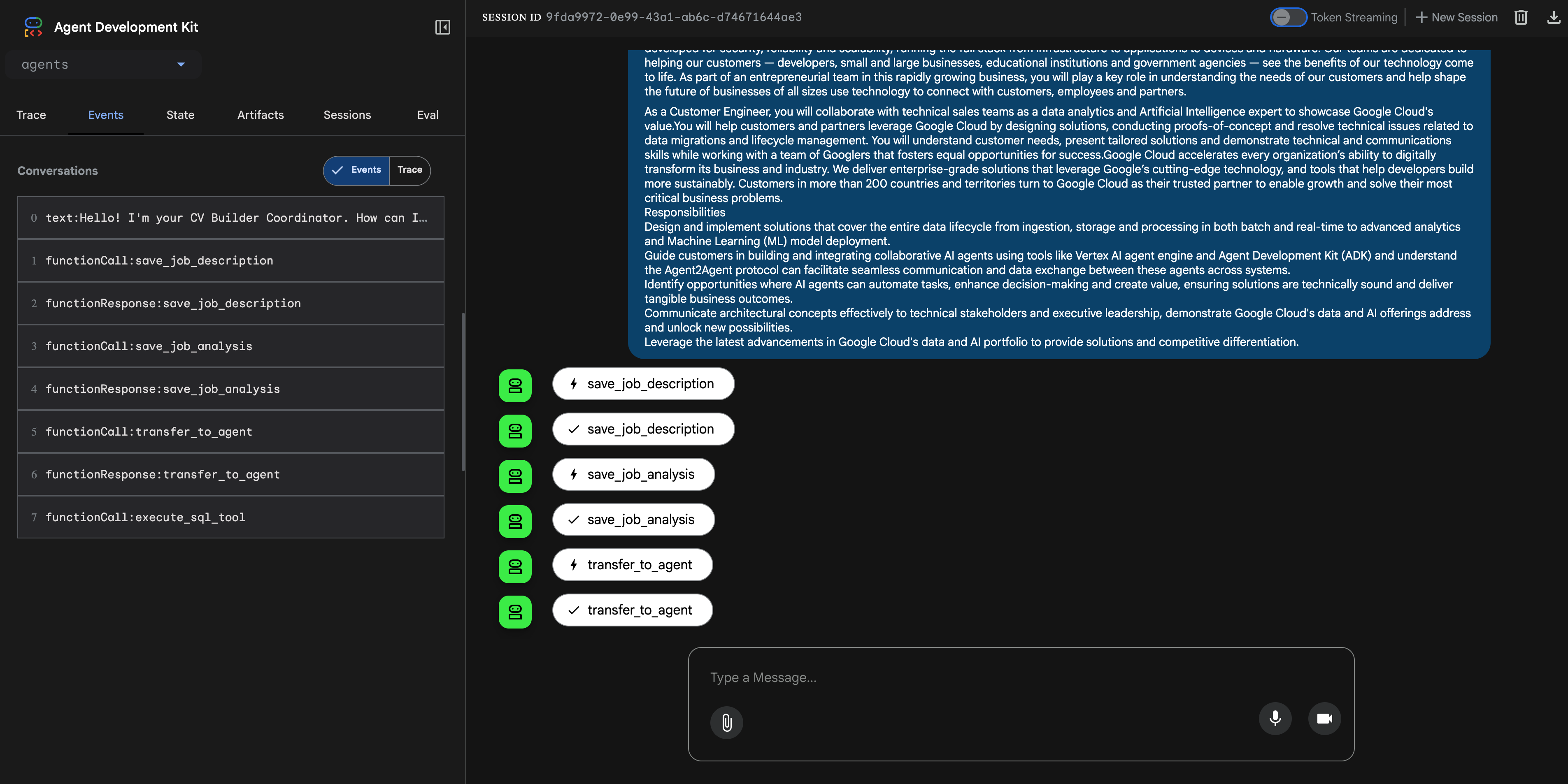This screenshot has width=1568, height=784.
Task: Click bot avatar beside first save_job_description chip
Action: coord(515,385)
